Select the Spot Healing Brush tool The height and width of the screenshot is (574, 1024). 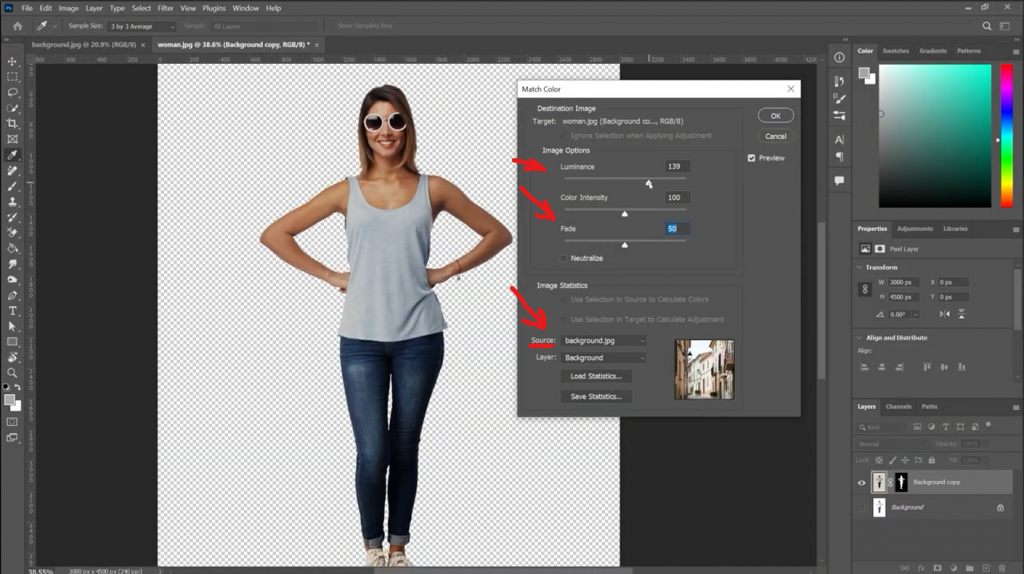pyautogui.click(x=12, y=170)
